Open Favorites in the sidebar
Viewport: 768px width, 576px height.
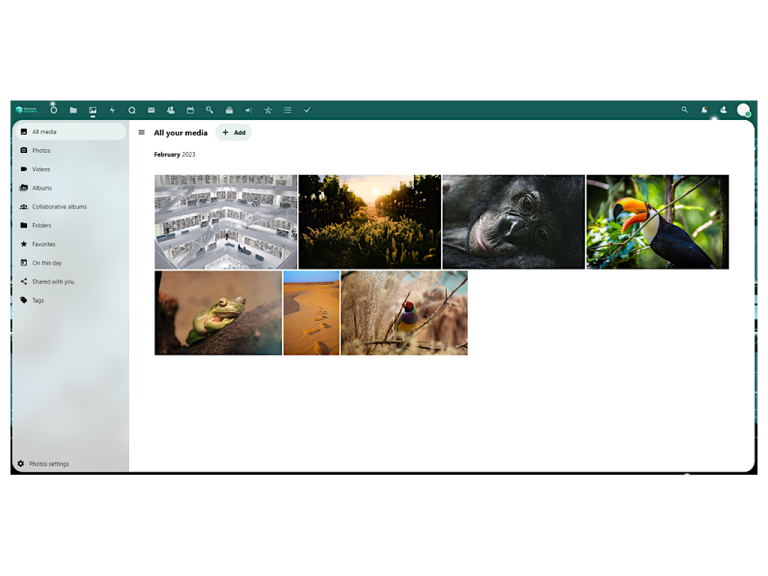click(71, 244)
